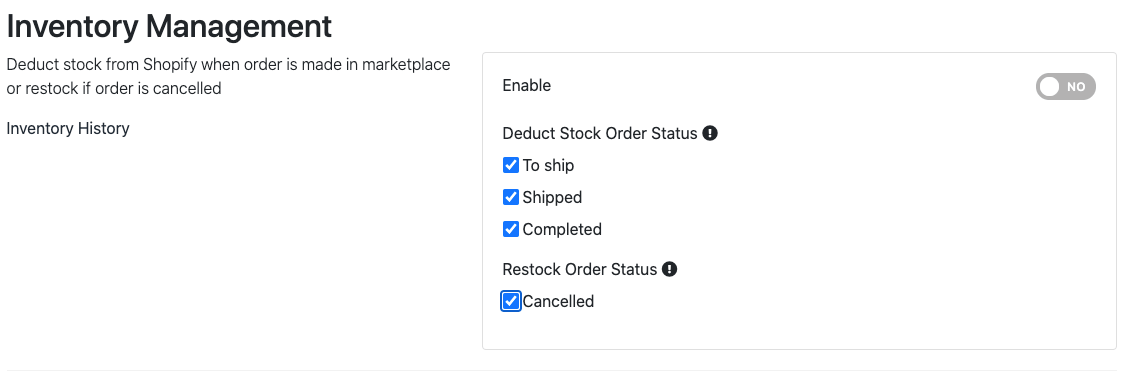Click the Restock Order Status label
Viewport: 1137px width, 371px height.
point(579,270)
